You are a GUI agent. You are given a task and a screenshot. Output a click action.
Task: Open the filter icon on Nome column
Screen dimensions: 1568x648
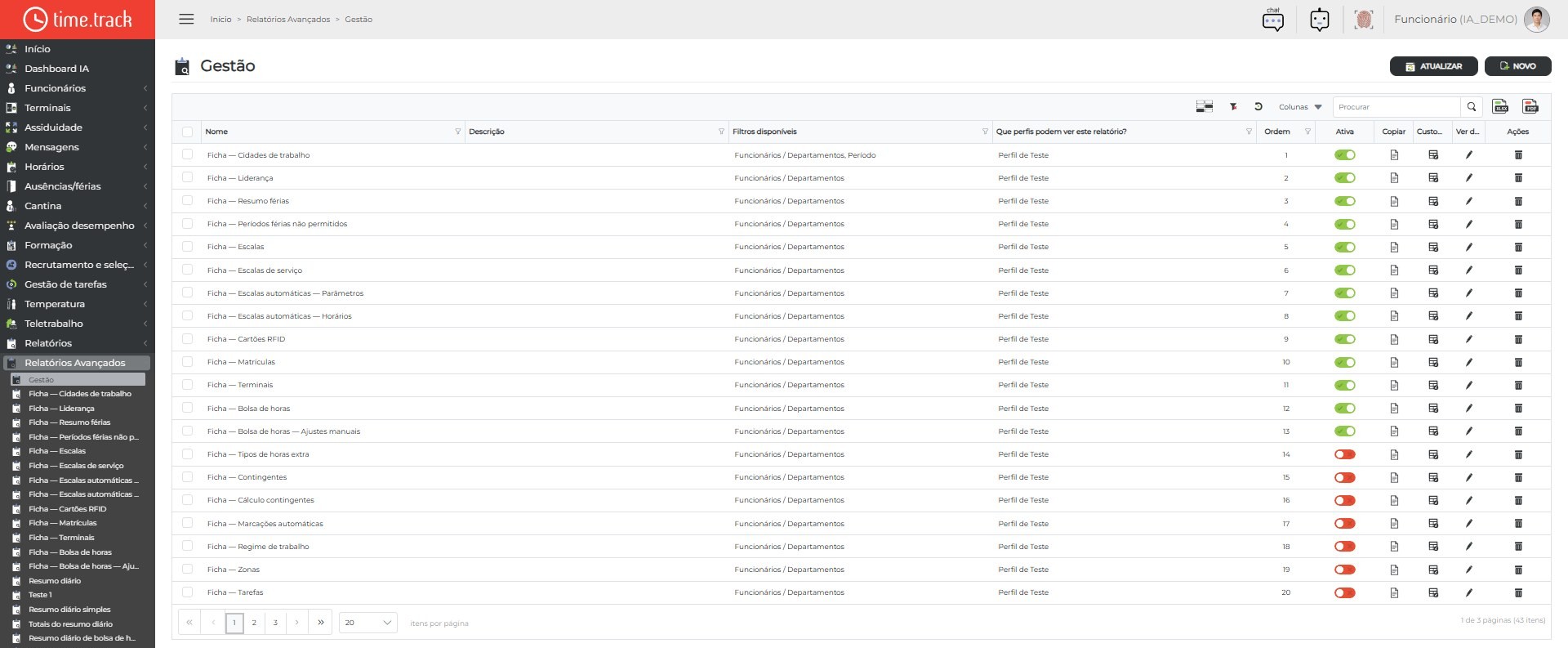point(457,132)
